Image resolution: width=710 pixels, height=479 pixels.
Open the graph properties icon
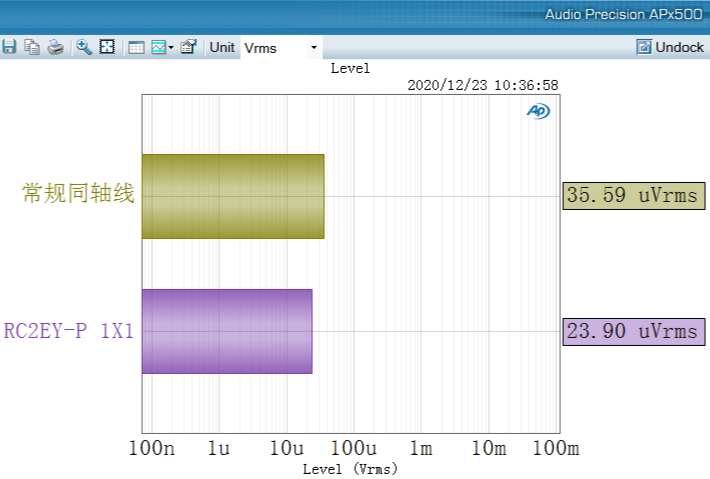[x=188, y=47]
